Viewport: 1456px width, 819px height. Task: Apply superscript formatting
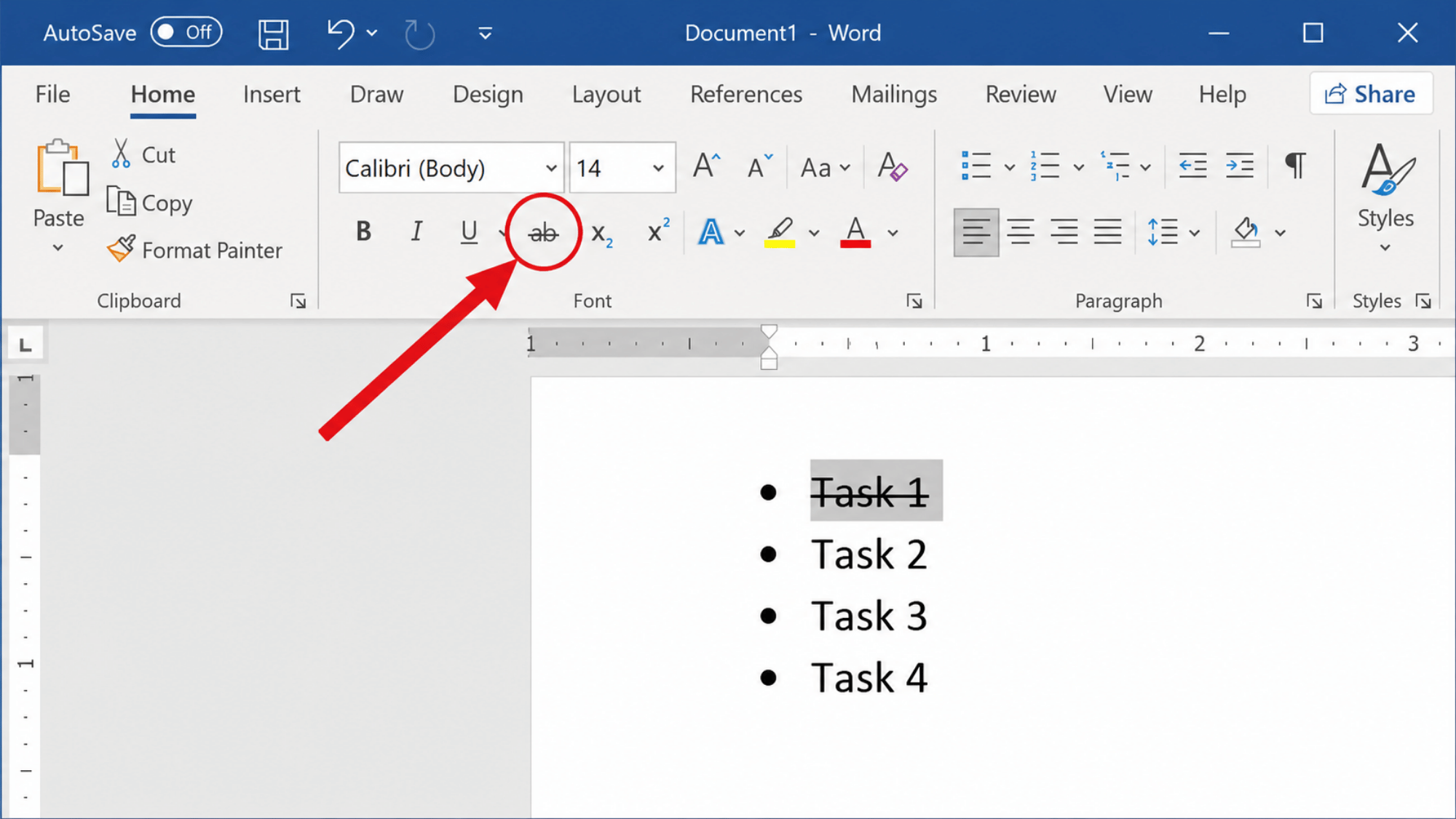tap(658, 231)
